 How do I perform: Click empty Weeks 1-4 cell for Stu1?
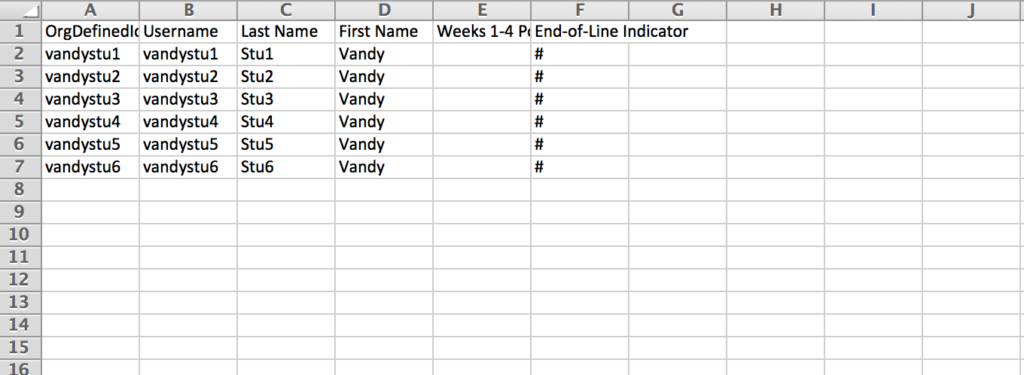click(482, 54)
